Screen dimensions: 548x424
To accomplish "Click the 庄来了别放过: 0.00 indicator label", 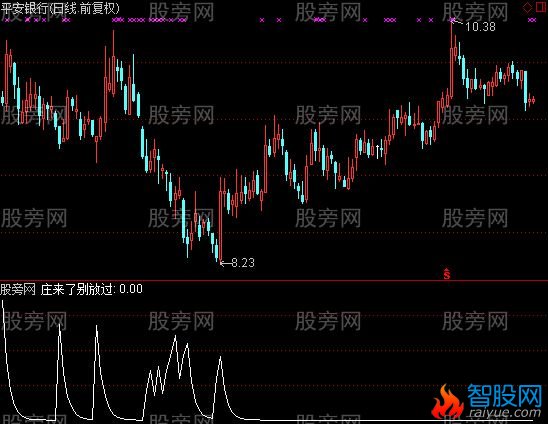I will click(91, 289).
